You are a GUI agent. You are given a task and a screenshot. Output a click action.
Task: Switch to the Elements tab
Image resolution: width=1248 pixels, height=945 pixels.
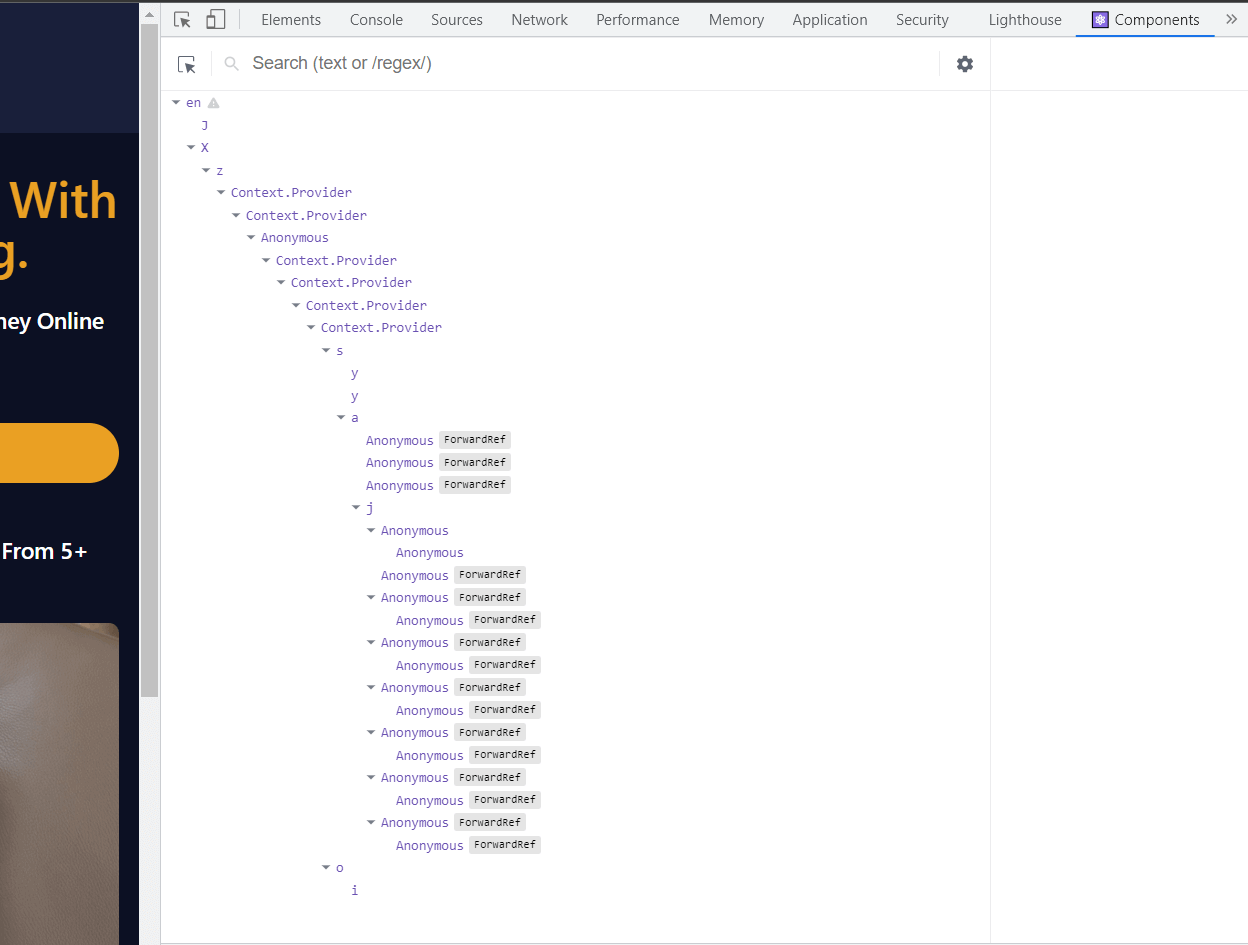pos(291,20)
